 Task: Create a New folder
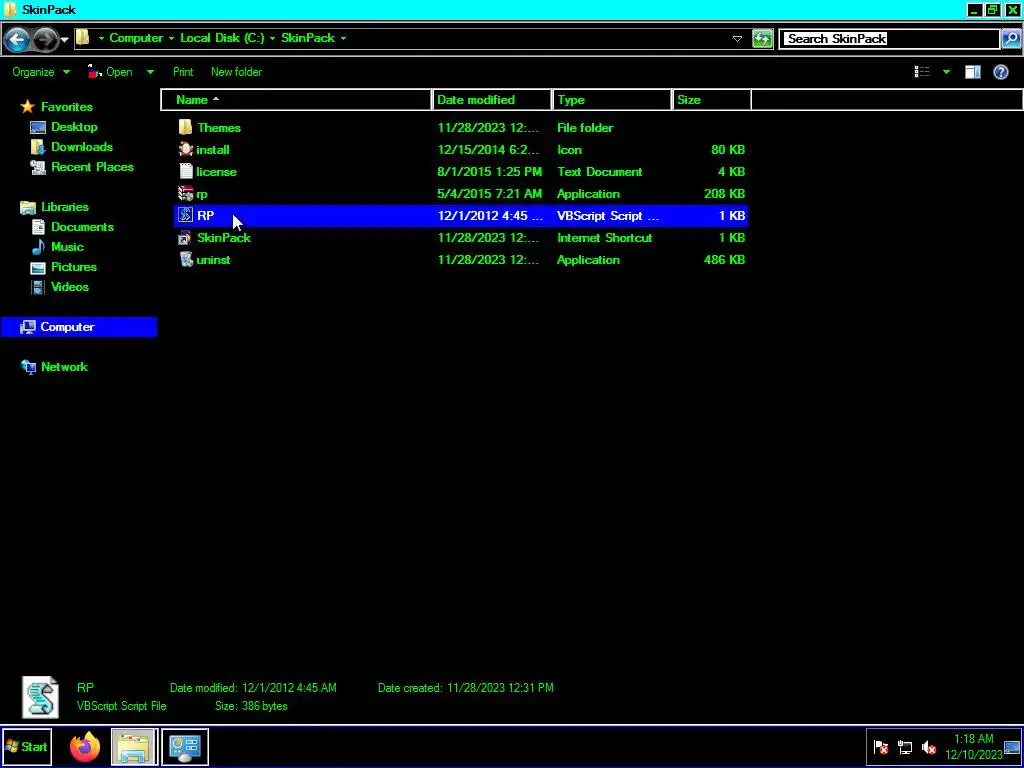point(236,72)
